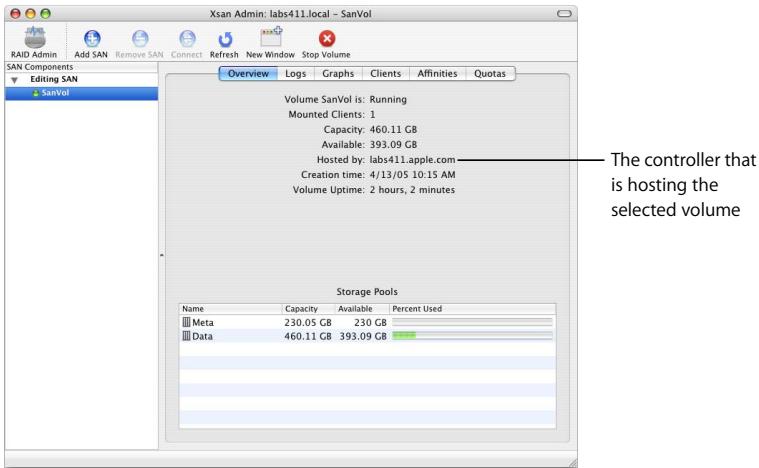The width and height of the screenshot is (759, 468).
Task: Click the Data pool percent used bar
Action: 472,335
